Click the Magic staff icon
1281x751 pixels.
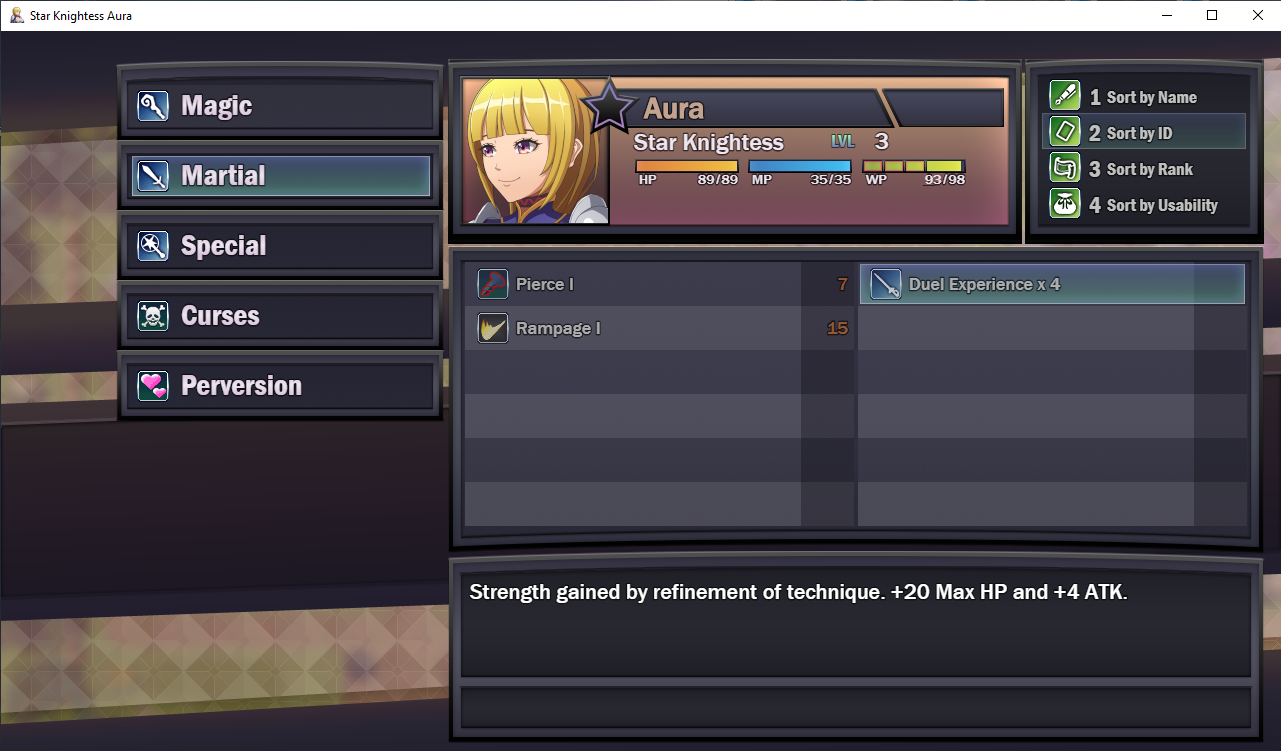(x=153, y=106)
